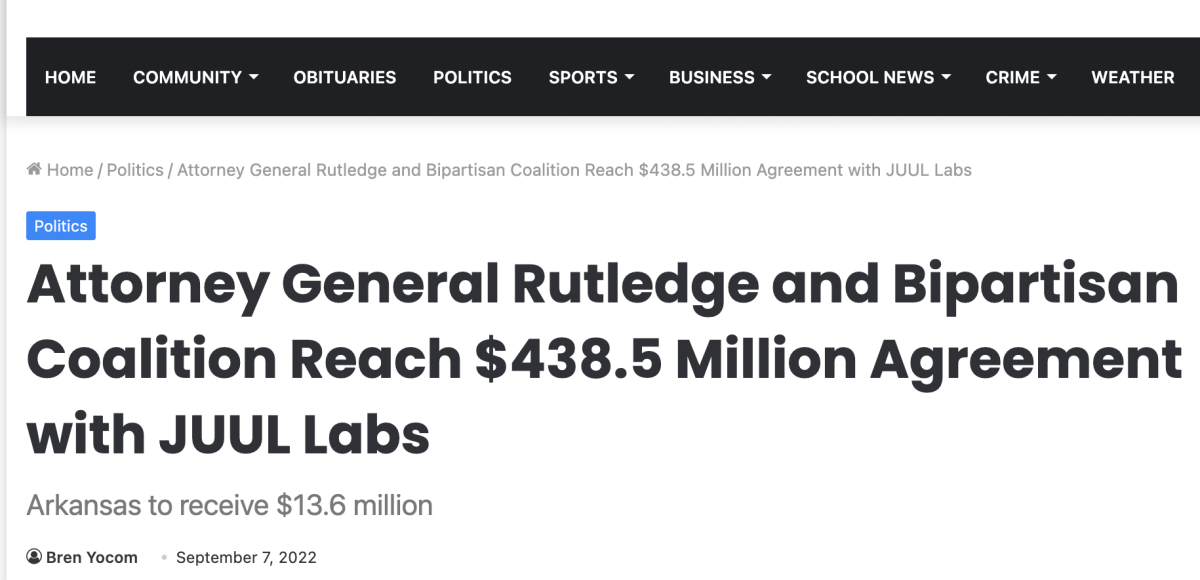Screen dimensions: 1200x580
Task: Open the WEATHER navigation item
Action: click(x=1132, y=77)
